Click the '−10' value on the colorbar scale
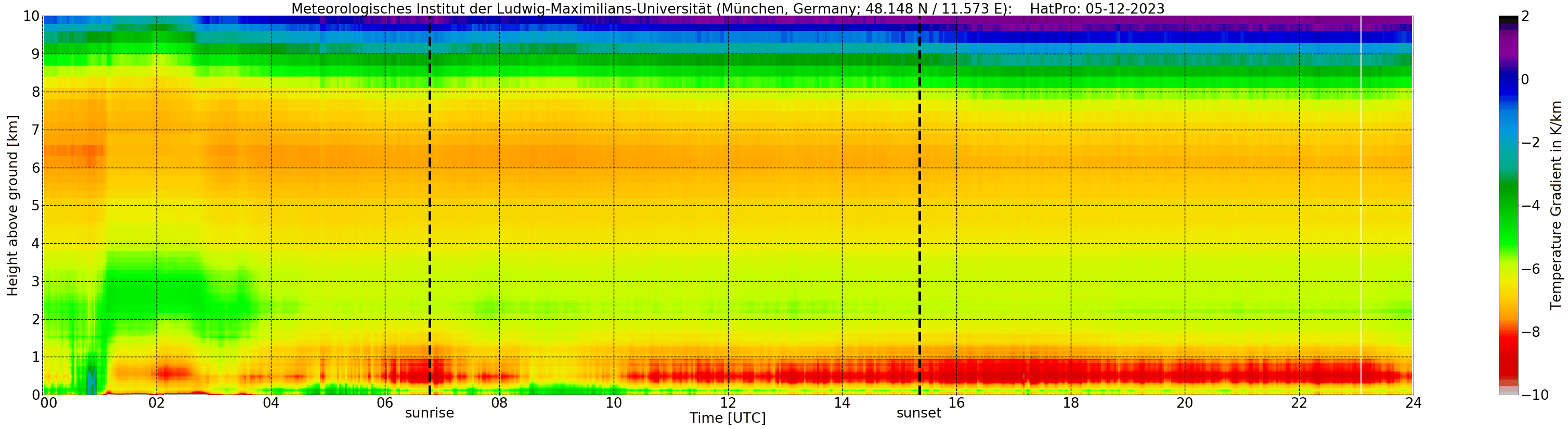Image resolution: width=1568 pixels, height=429 pixels. pyautogui.click(x=1535, y=395)
